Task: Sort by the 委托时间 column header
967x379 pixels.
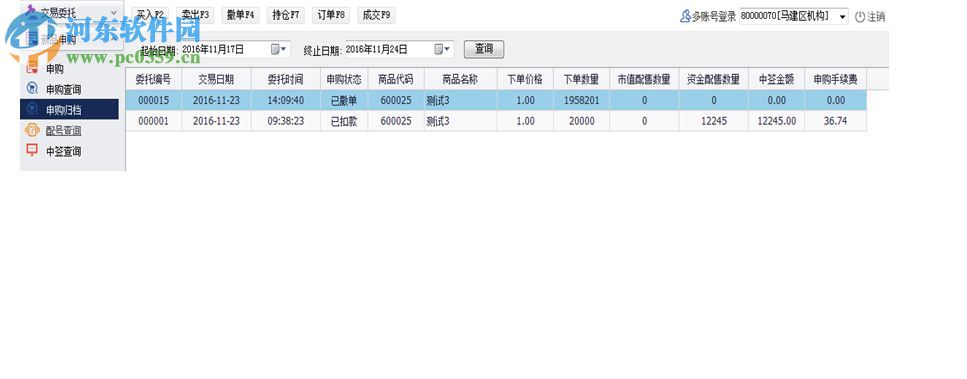Action: coord(286,79)
